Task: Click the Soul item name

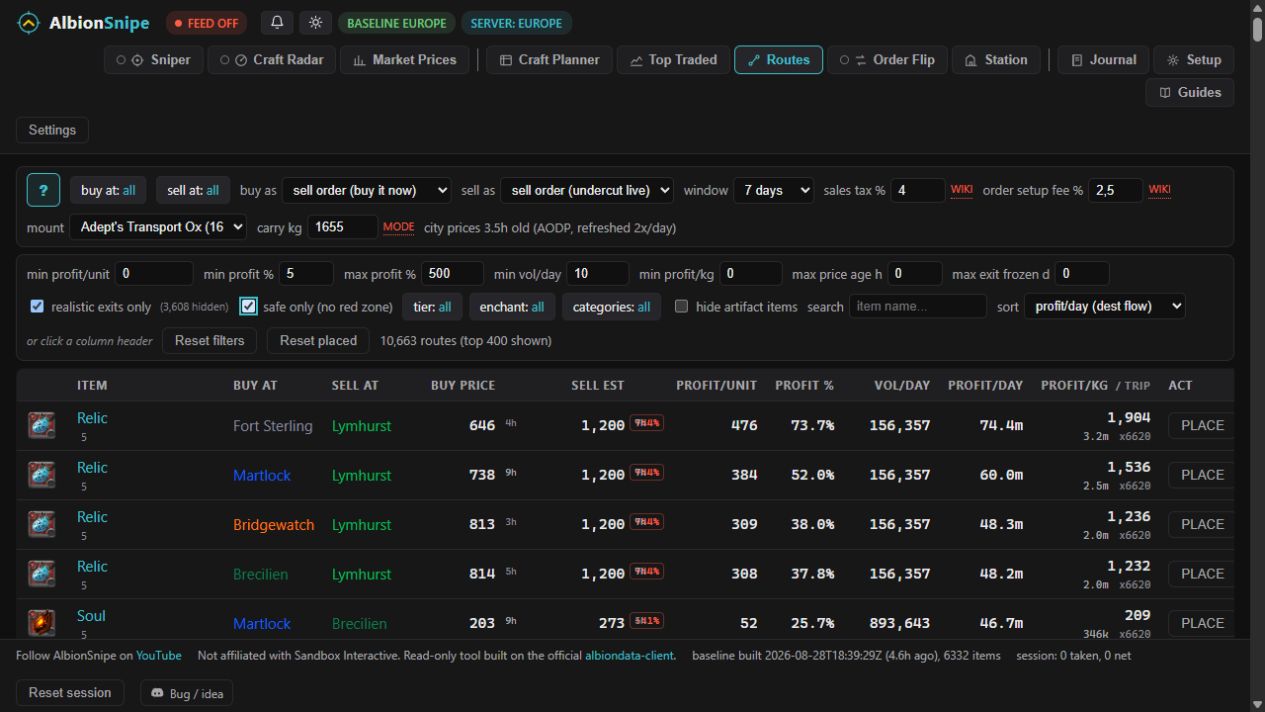Action: click(x=91, y=616)
